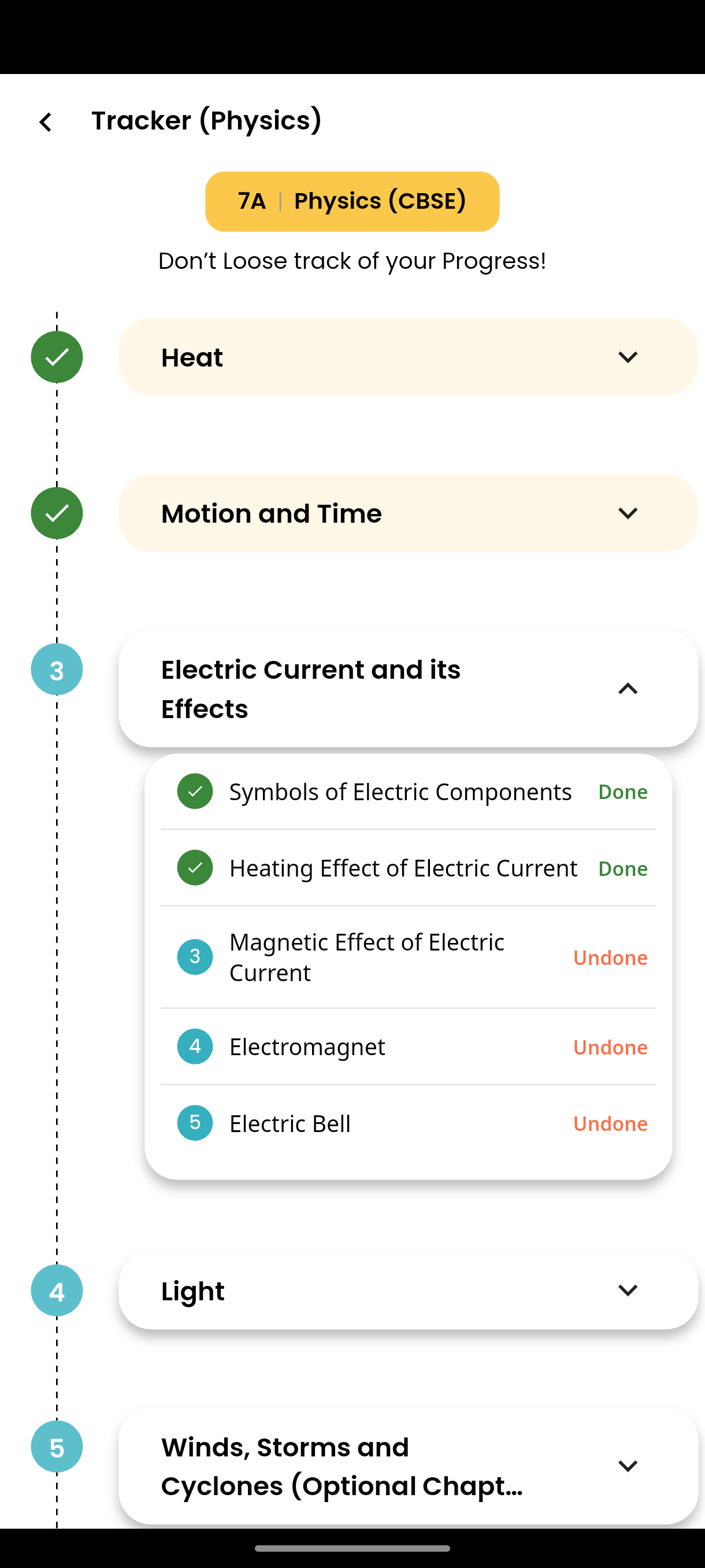
Task: Expand the Motion and Time chevron
Action: point(628,513)
